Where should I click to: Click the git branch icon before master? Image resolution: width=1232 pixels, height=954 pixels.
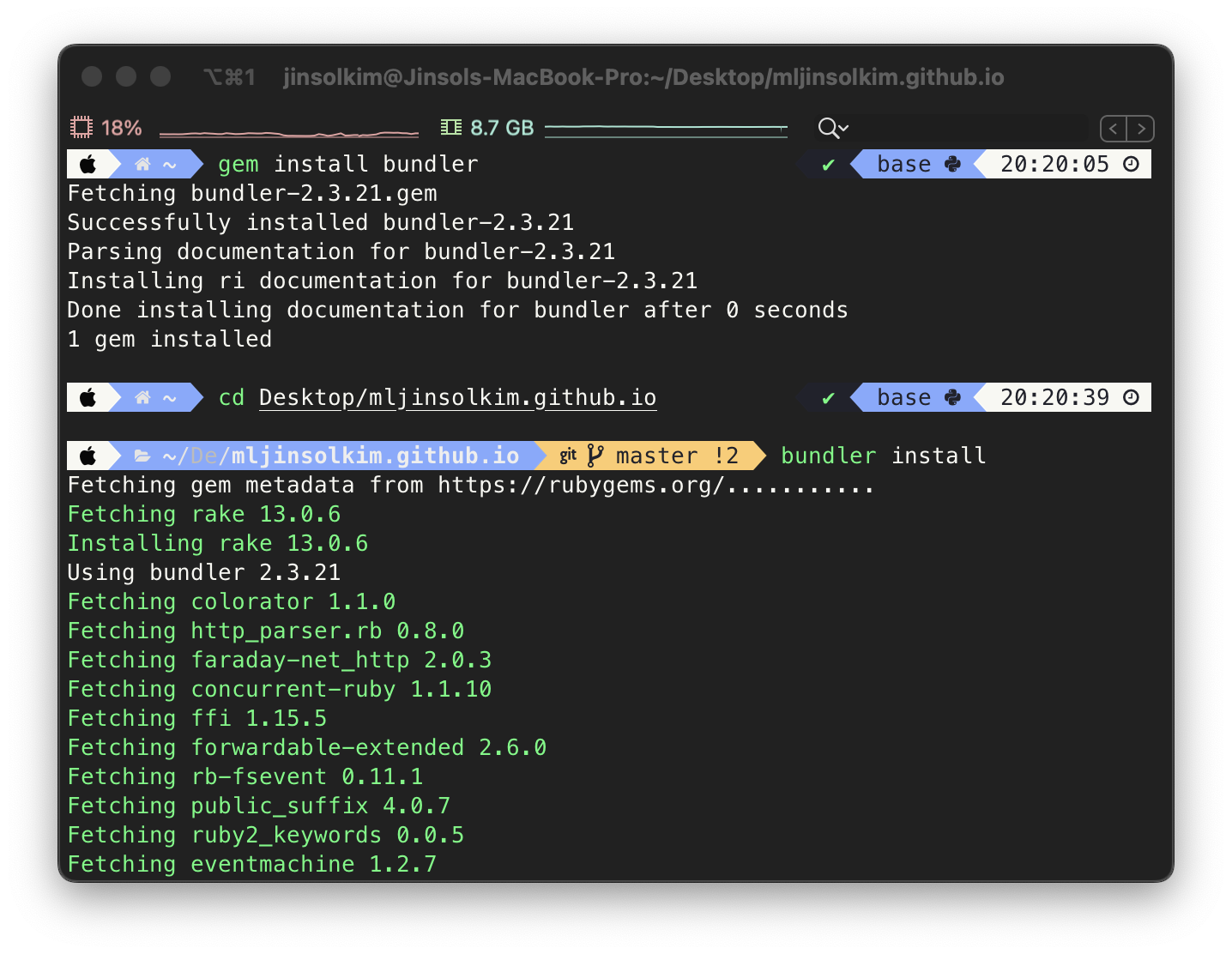pyautogui.click(x=595, y=456)
